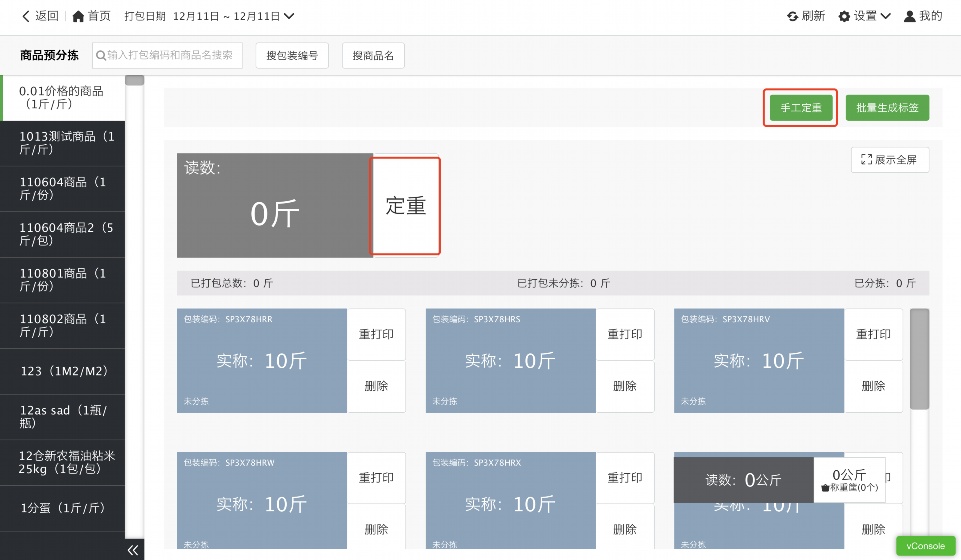Click 重打印 for package SP3X78HRS
The image size is (961, 560).
point(625,334)
